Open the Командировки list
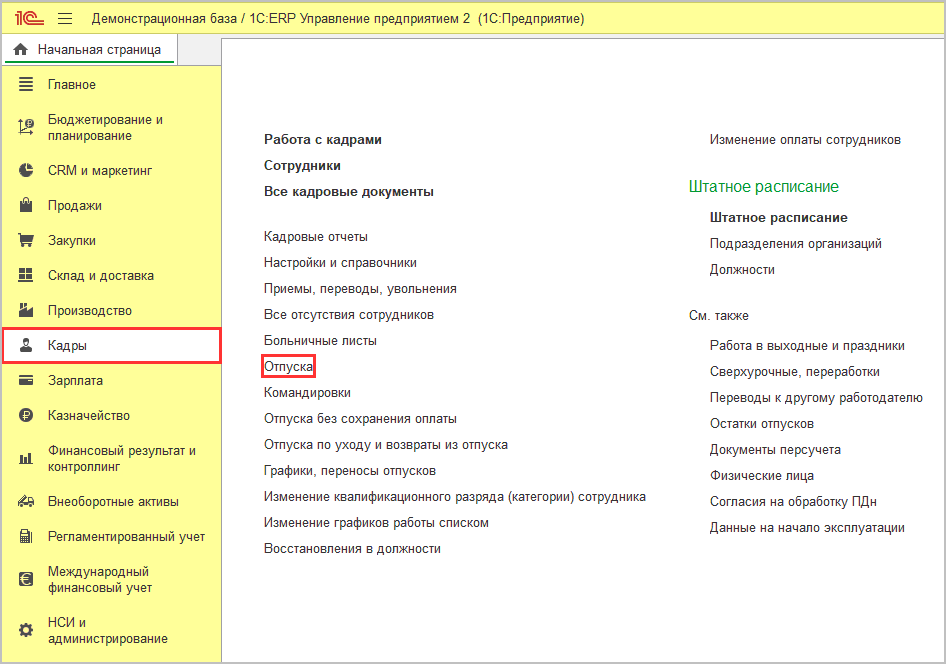The height and width of the screenshot is (664, 946). [307, 393]
